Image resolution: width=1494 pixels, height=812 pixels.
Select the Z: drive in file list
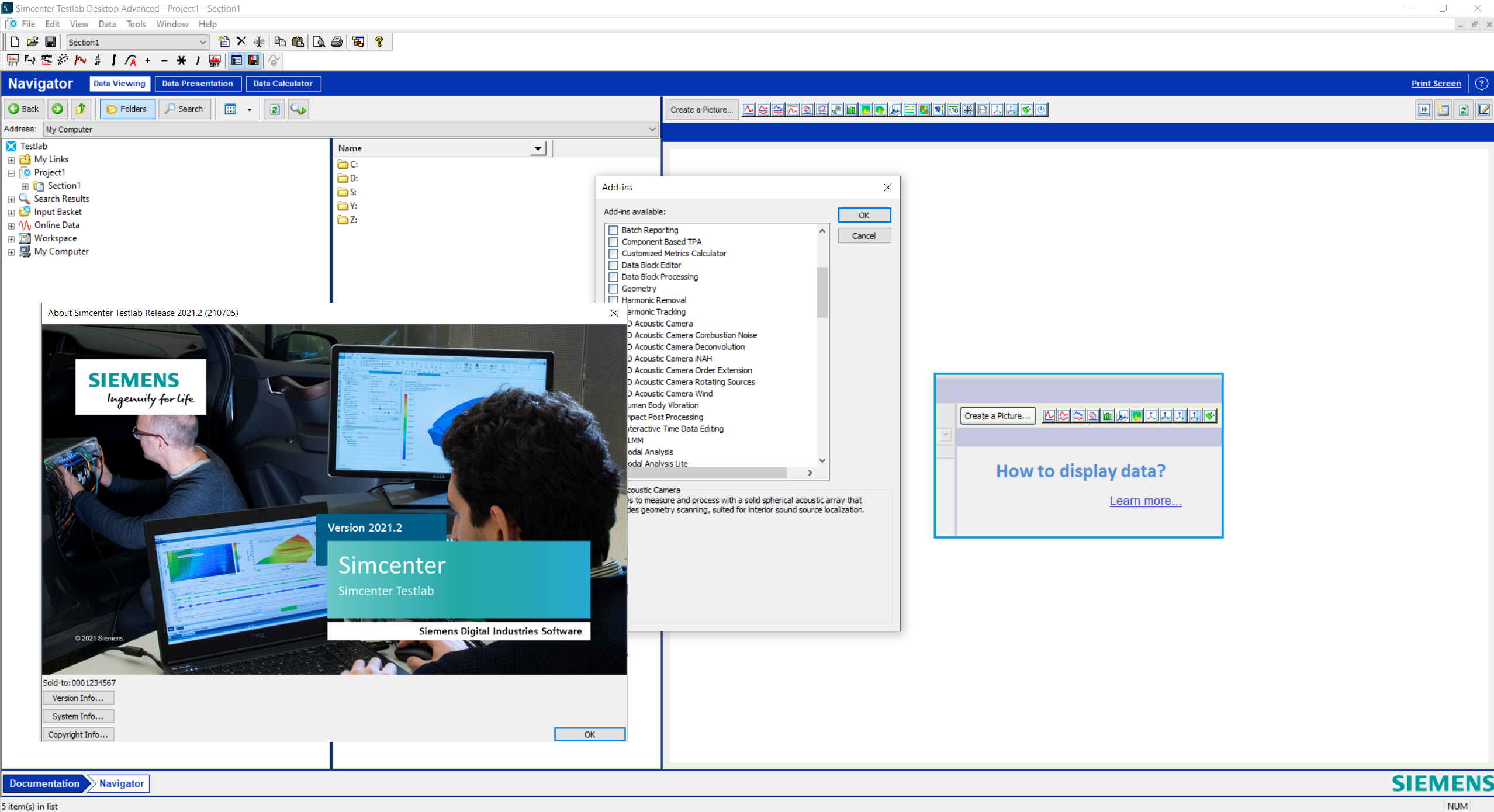[348, 220]
